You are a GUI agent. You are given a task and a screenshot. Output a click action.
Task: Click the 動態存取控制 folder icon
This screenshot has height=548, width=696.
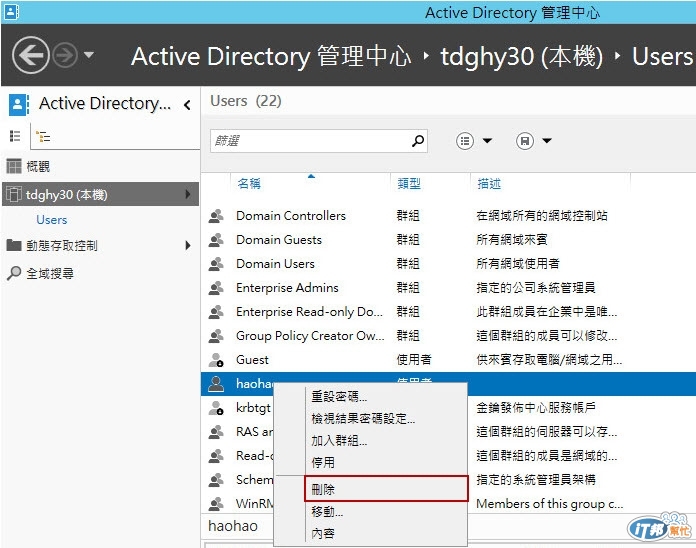tap(14, 245)
